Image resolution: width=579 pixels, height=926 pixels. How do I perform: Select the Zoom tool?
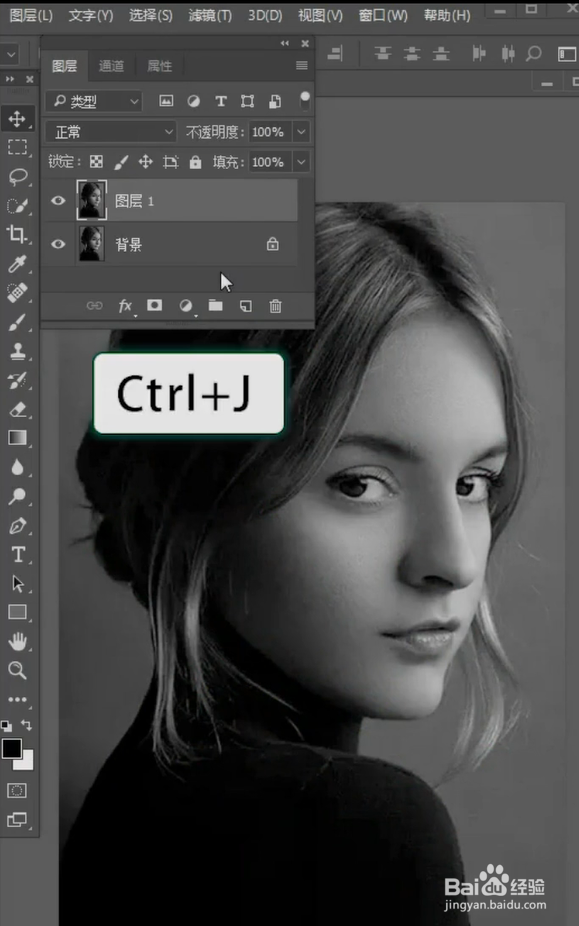pyautogui.click(x=17, y=670)
